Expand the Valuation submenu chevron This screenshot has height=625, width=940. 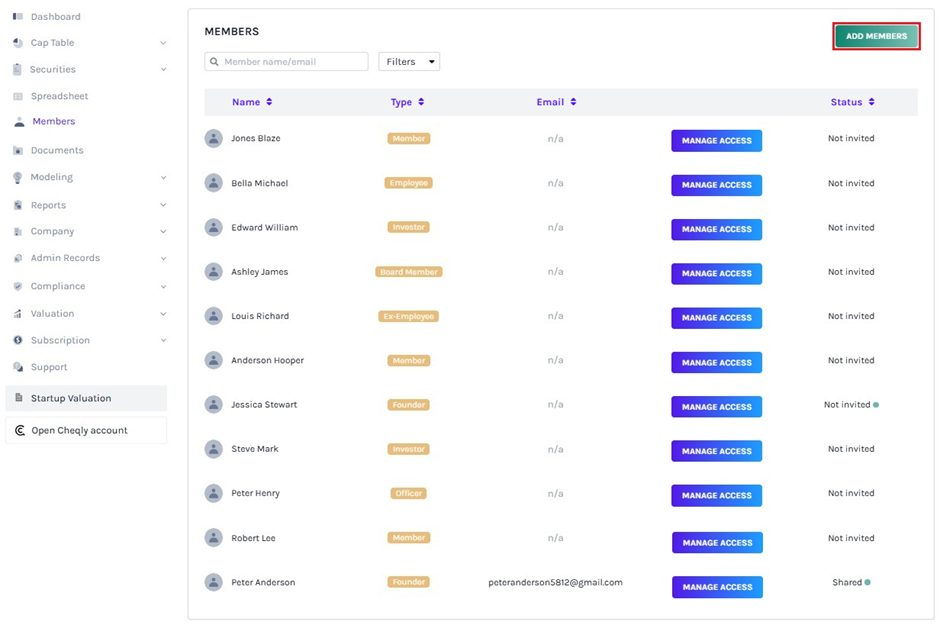163,314
